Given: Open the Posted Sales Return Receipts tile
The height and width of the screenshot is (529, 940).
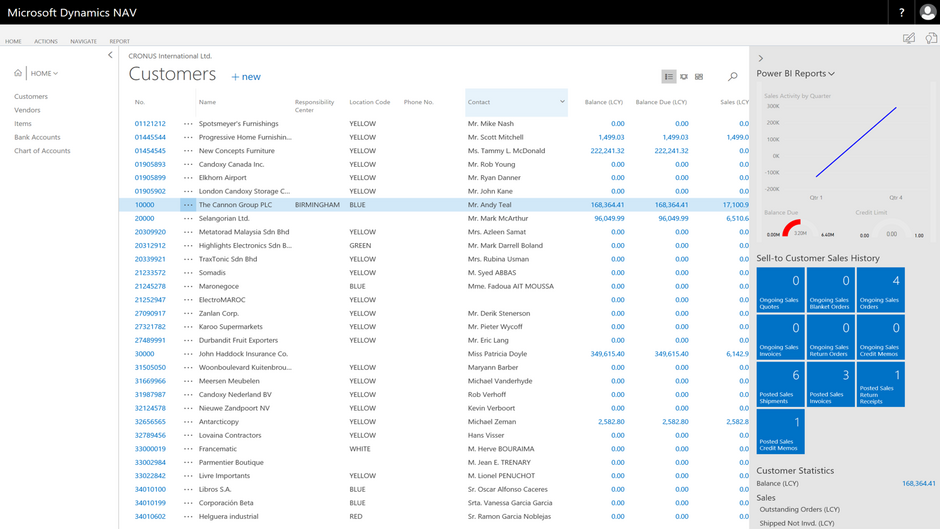Looking at the screenshot, I should pos(881,384).
